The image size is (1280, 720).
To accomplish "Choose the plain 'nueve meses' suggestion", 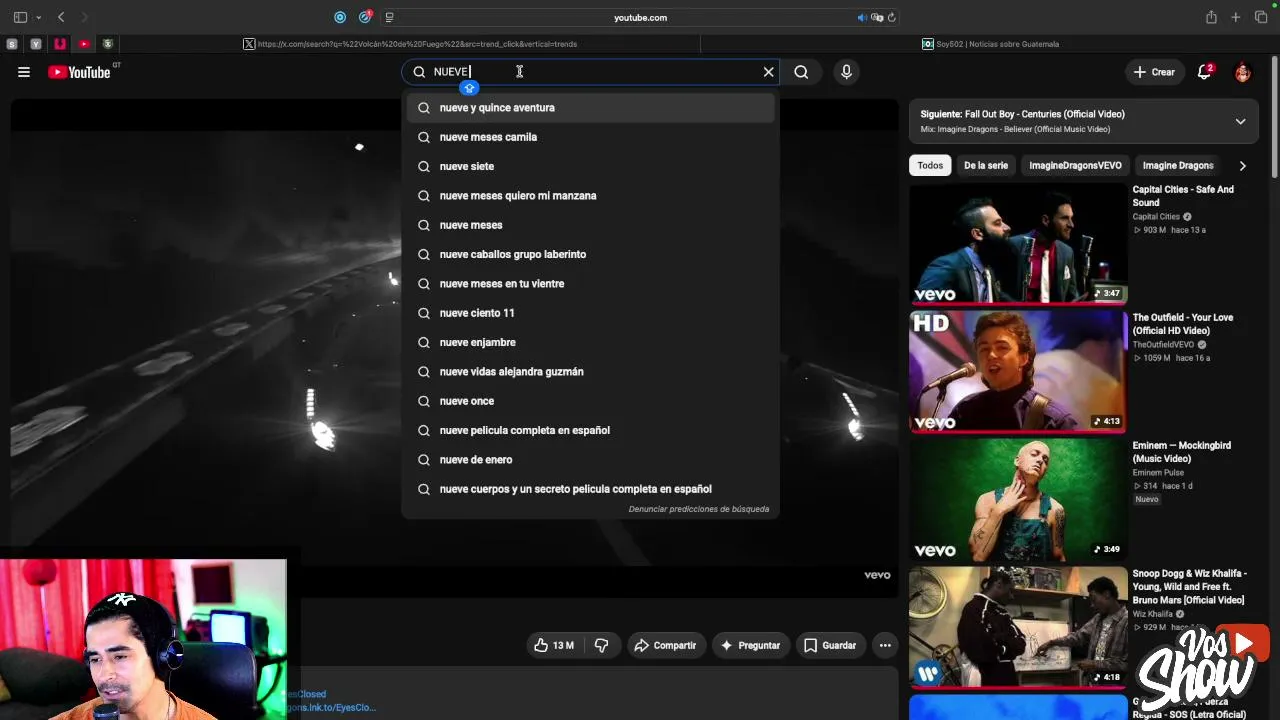I will pyautogui.click(x=590, y=225).
